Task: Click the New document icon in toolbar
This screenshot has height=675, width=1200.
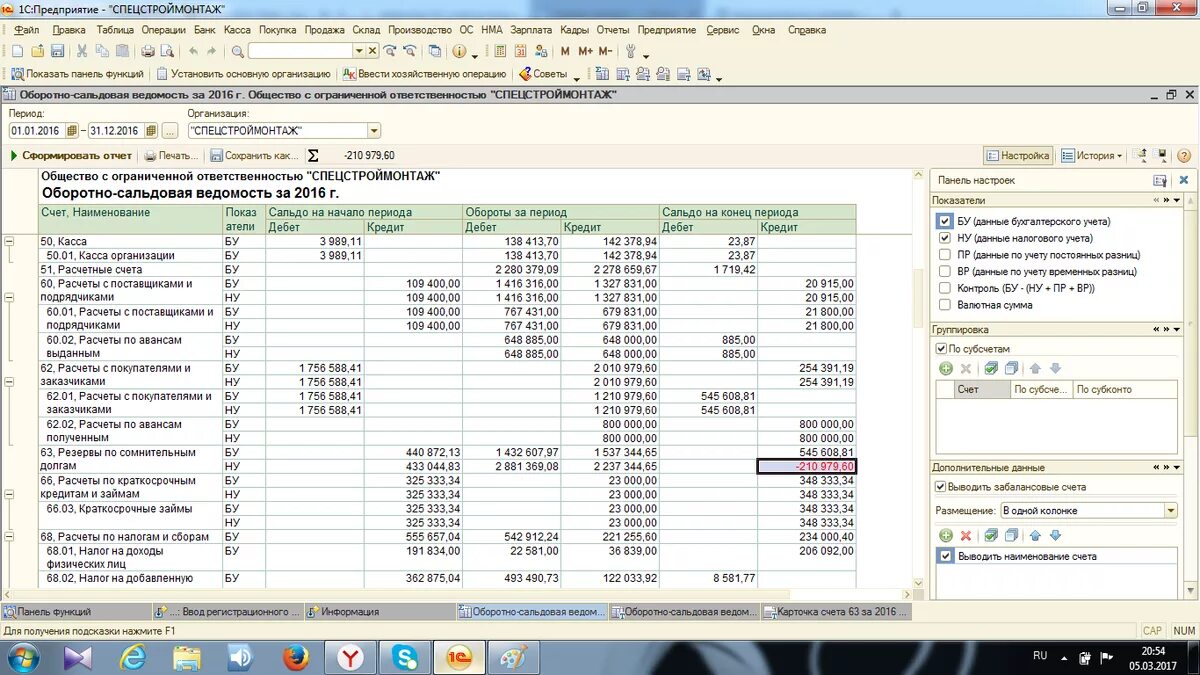Action: click(17, 51)
